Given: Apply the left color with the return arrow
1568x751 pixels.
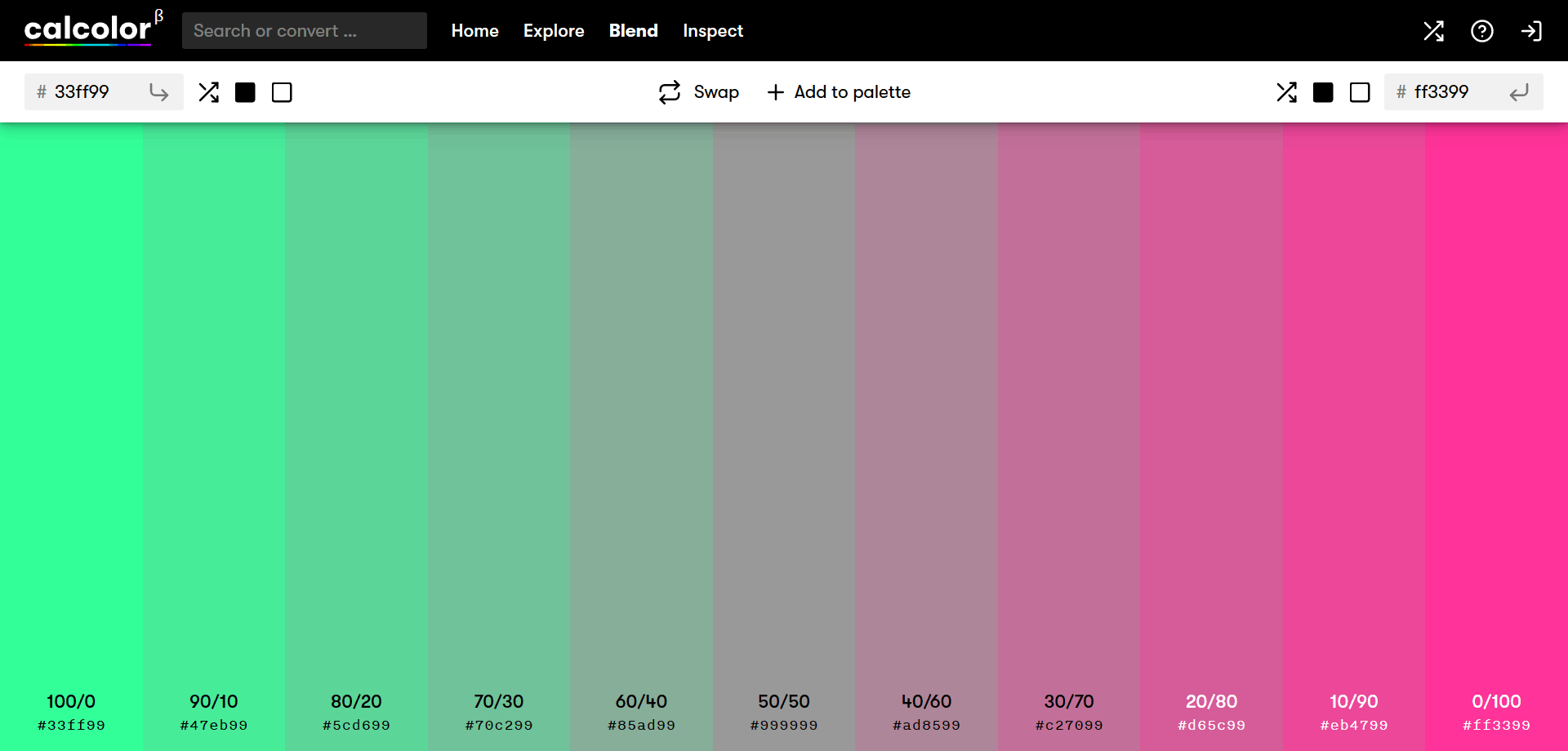Looking at the screenshot, I should pos(158,91).
